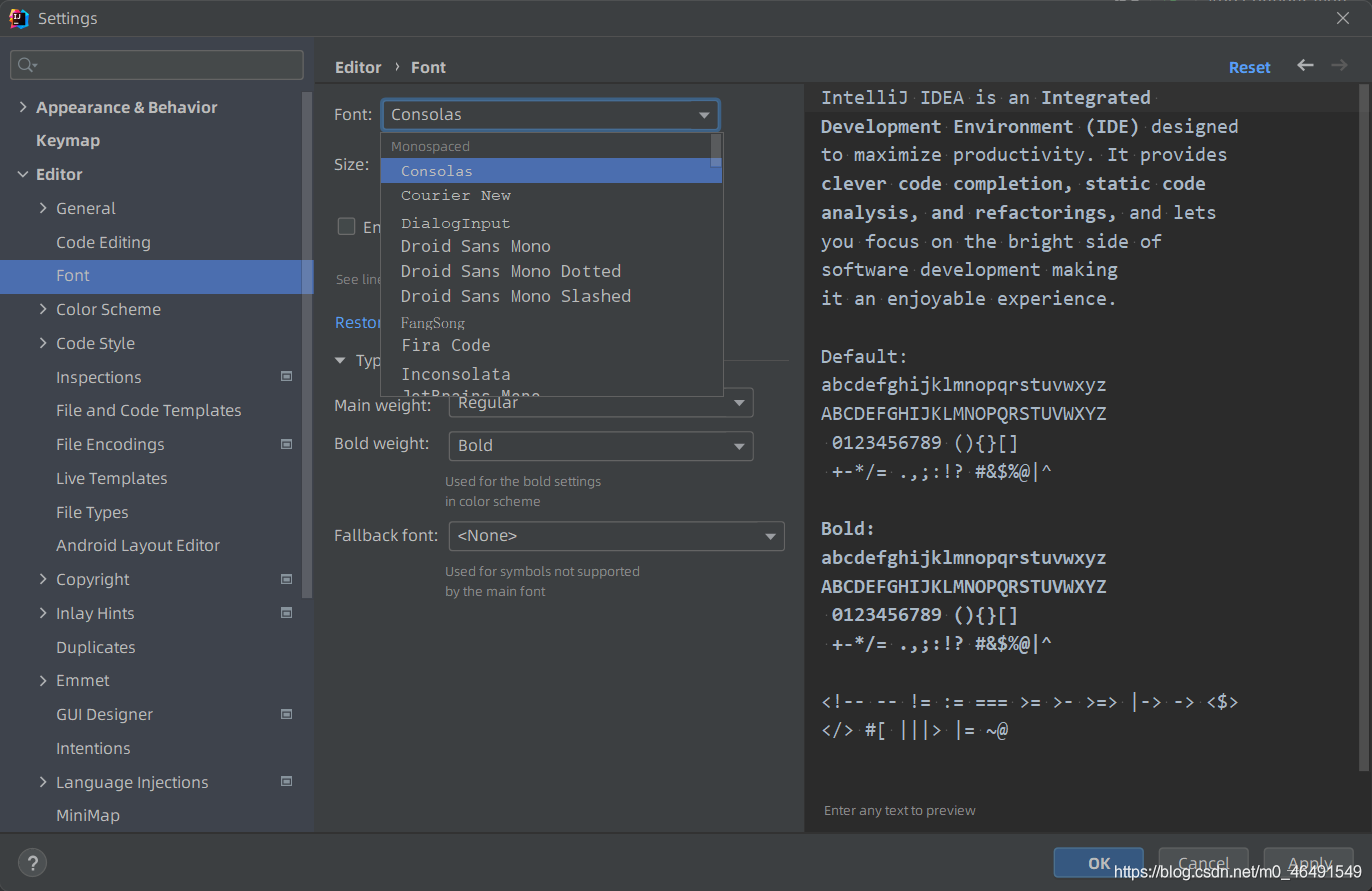This screenshot has height=891, width=1372.
Task: Open the GUI Designer page
Action: [105, 714]
